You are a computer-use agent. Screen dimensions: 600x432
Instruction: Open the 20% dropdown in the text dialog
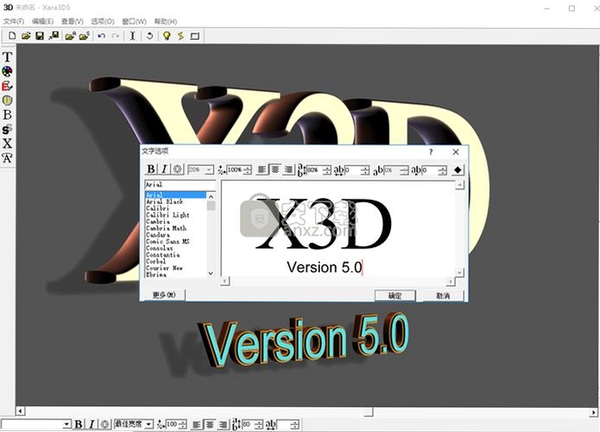tap(209, 170)
